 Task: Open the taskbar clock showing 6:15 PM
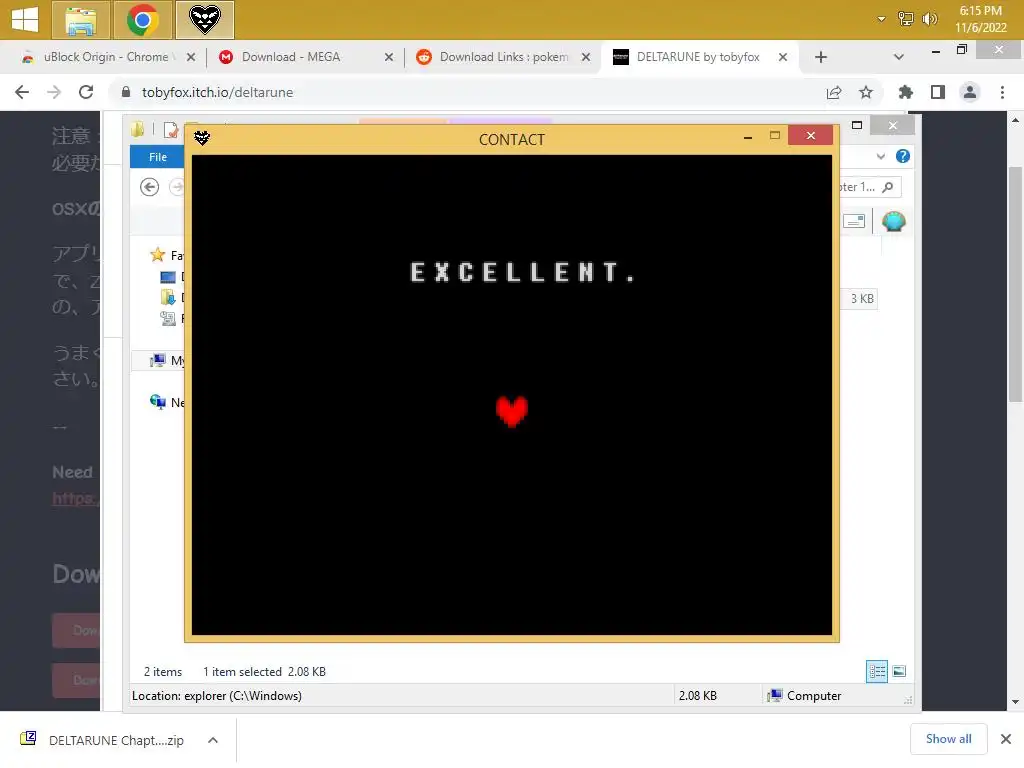point(980,19)
